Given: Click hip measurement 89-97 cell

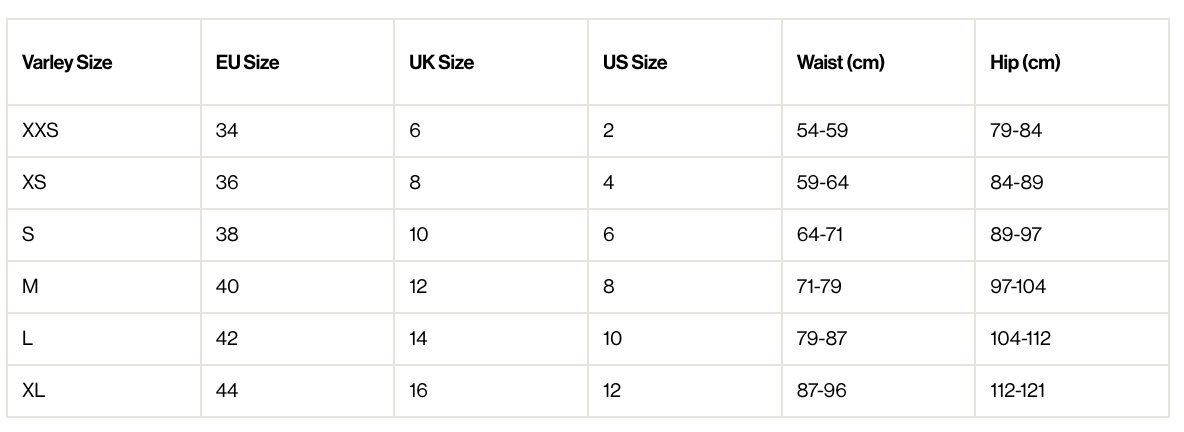Looking at the screenshot, I should (1016, 235).
